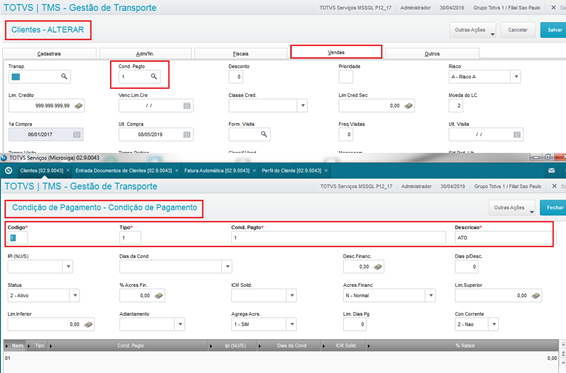Switch to the Fiscais tab

click(x=240, y=54)
